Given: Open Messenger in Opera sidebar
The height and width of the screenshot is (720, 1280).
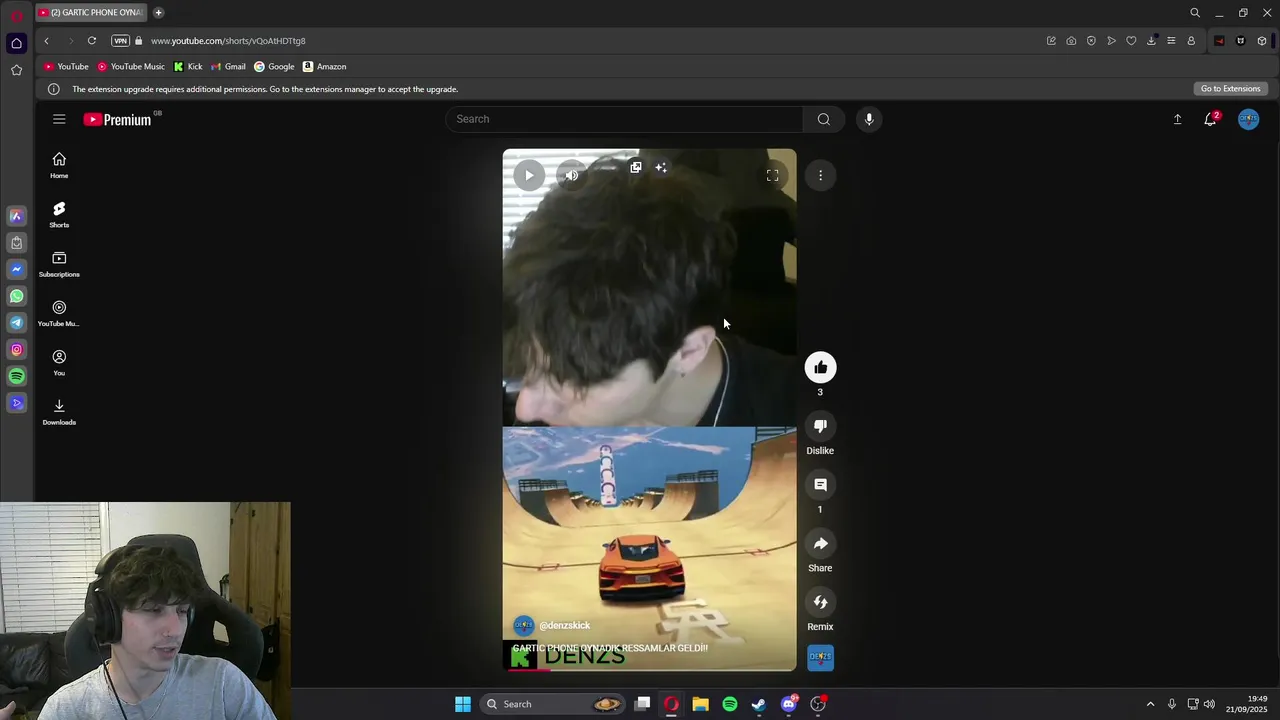Looking at the screenshot, I should tap(16, 269).
